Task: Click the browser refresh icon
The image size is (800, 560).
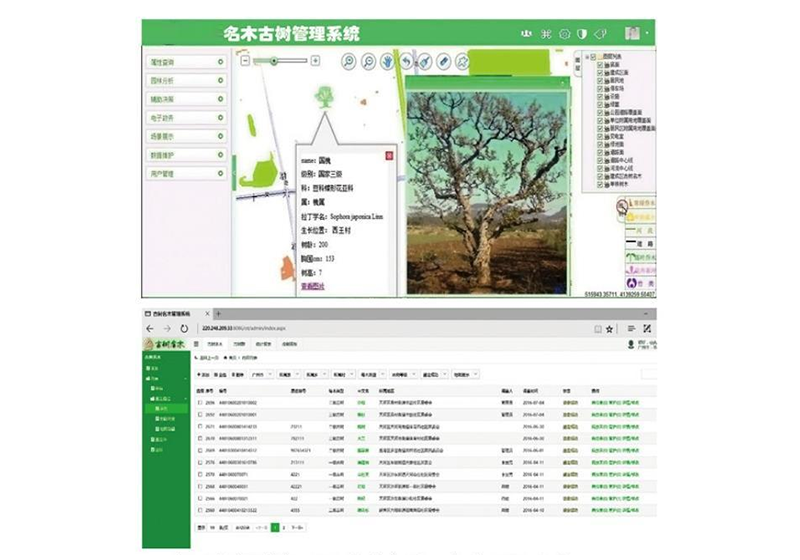Action: pyautogui.click(x=185, y=328)
